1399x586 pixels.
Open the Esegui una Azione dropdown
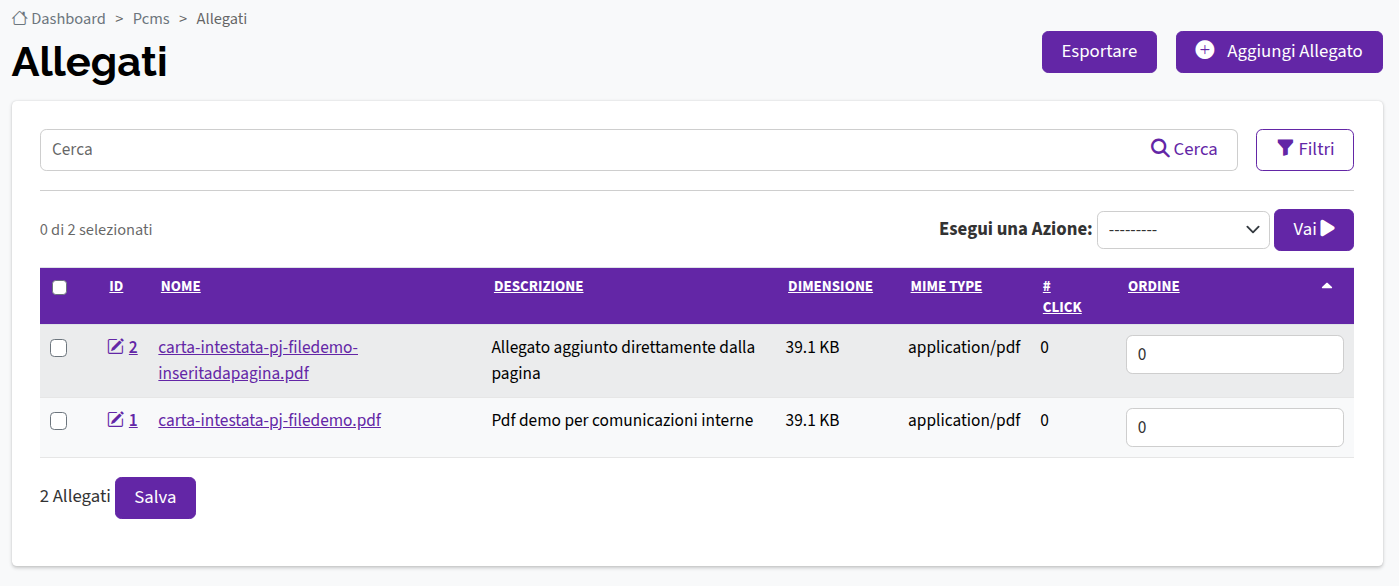pyautogui.click(x=1183, y=230)
